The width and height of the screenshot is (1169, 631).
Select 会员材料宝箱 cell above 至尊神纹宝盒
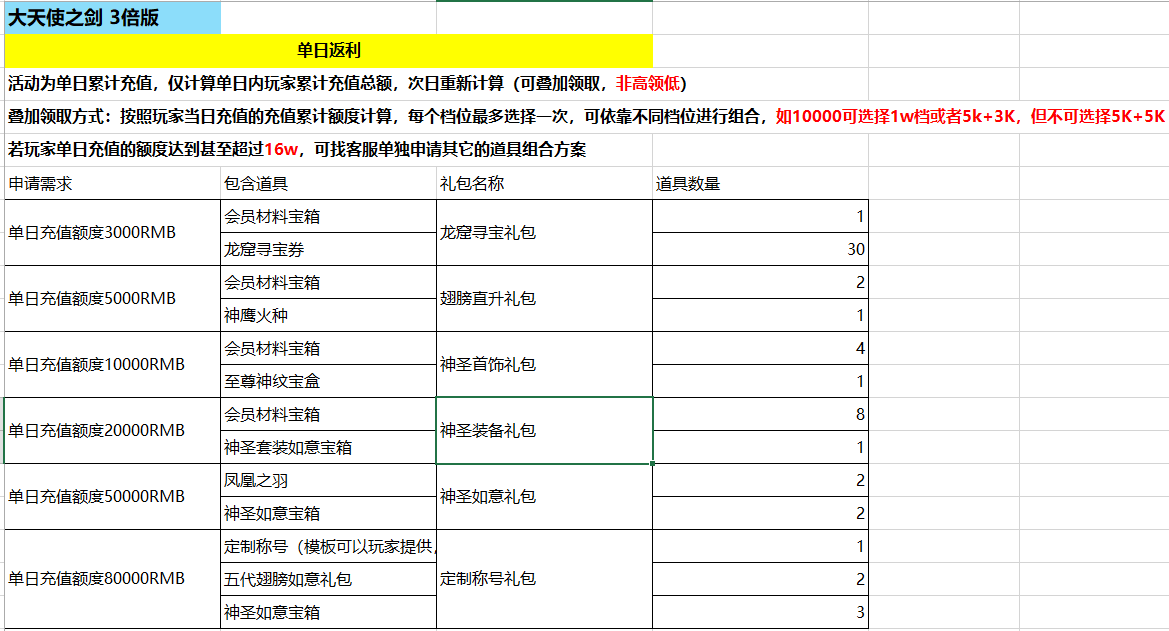tap(329, 348)
